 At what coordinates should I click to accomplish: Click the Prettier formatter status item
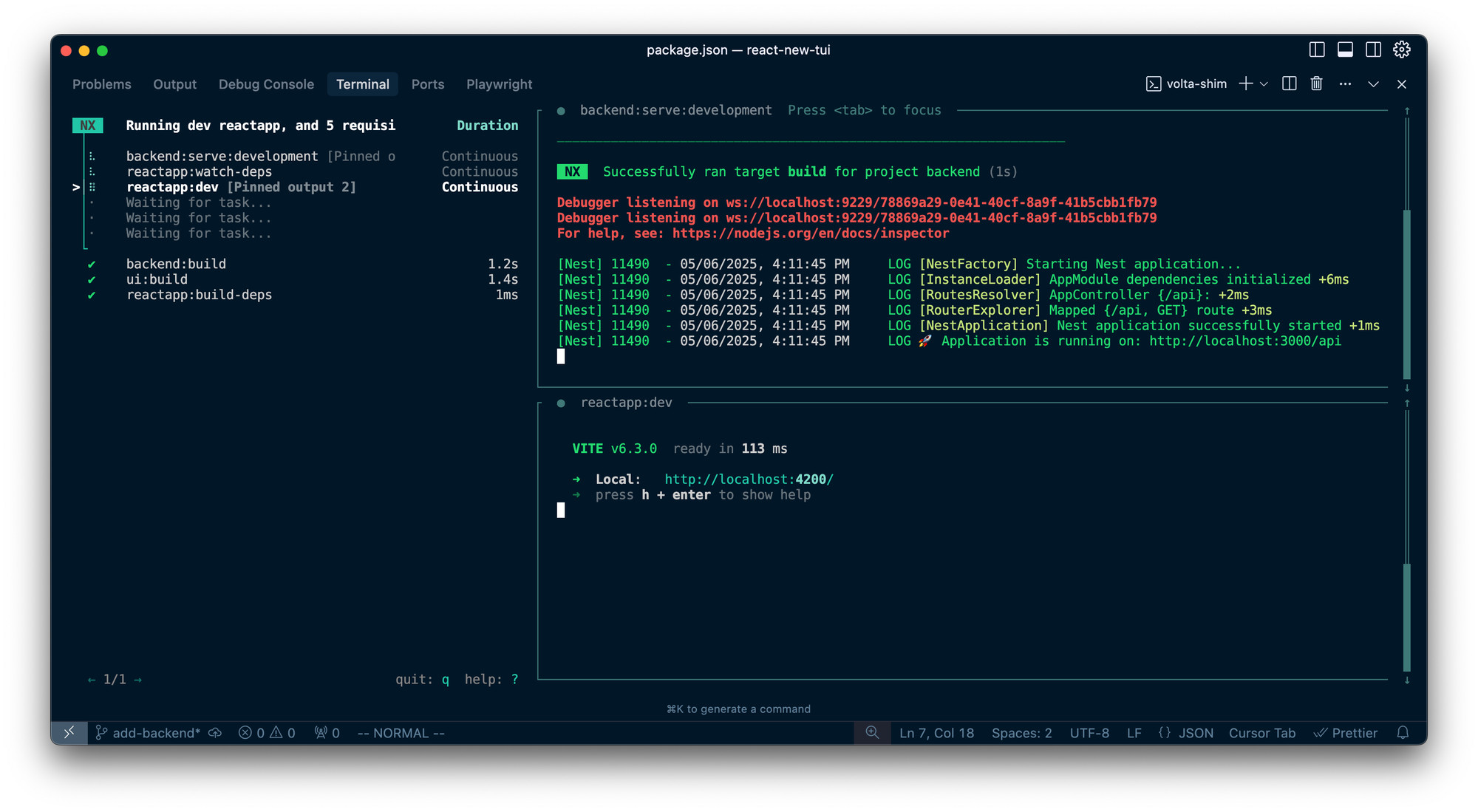1346,733
